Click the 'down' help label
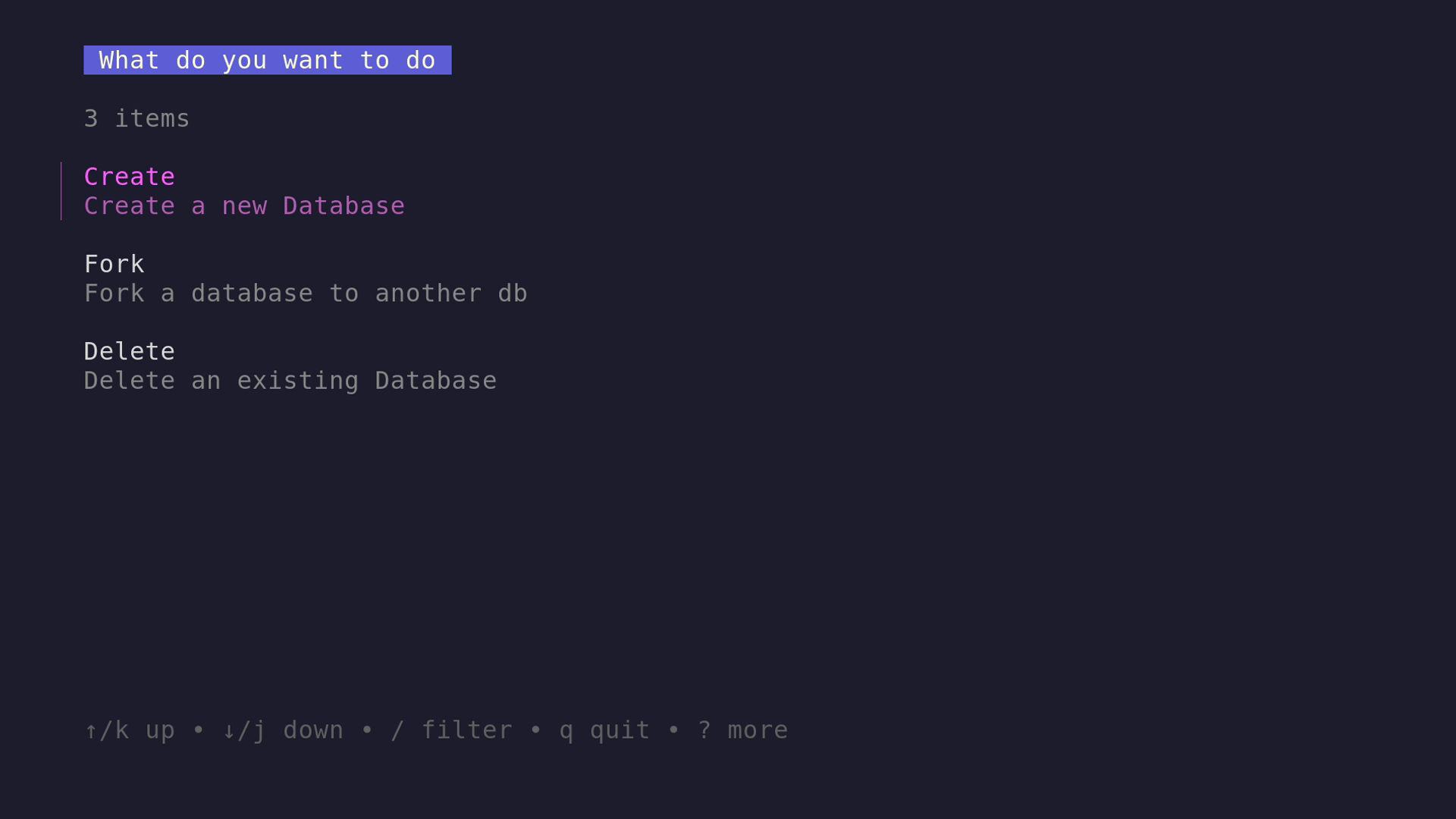The width and height of the screenshot is (1456, 819). 313,730
